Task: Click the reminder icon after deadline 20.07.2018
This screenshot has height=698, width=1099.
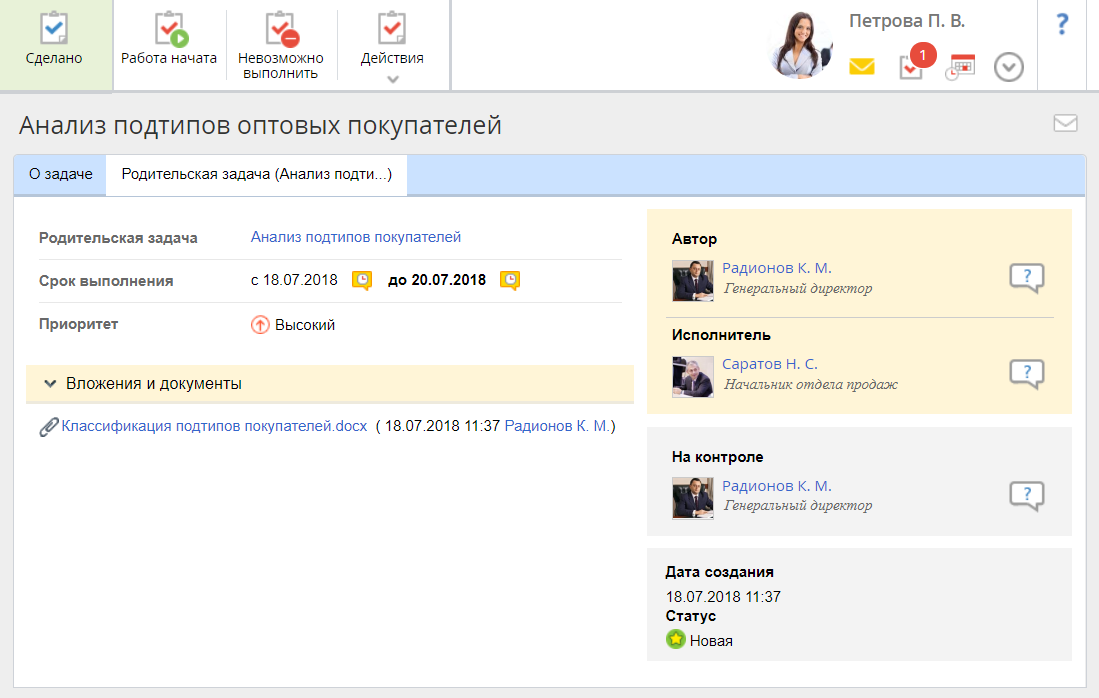Action: pos(510,280)
